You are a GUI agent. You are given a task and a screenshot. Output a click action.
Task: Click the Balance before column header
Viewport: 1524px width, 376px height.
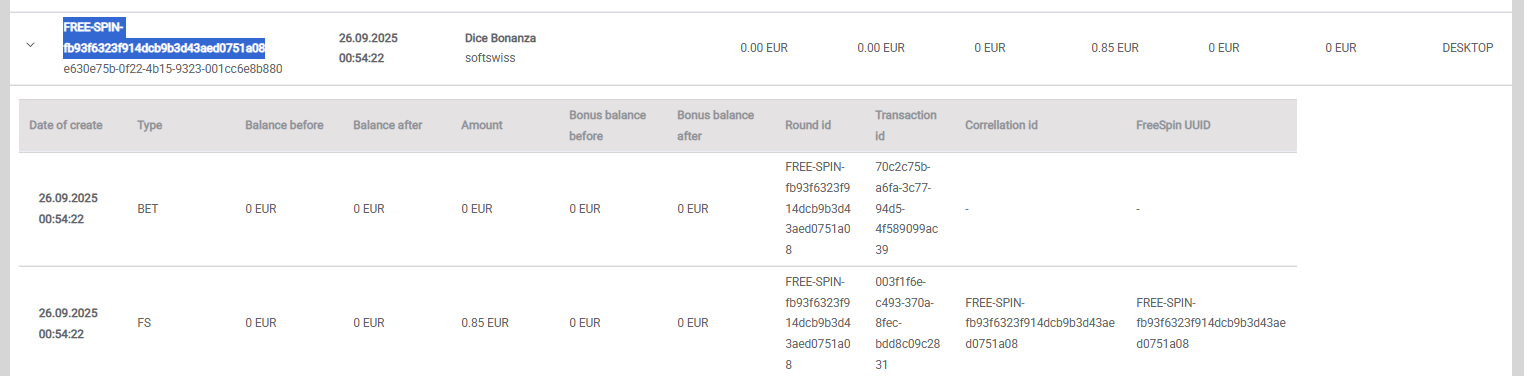point(285,125)
